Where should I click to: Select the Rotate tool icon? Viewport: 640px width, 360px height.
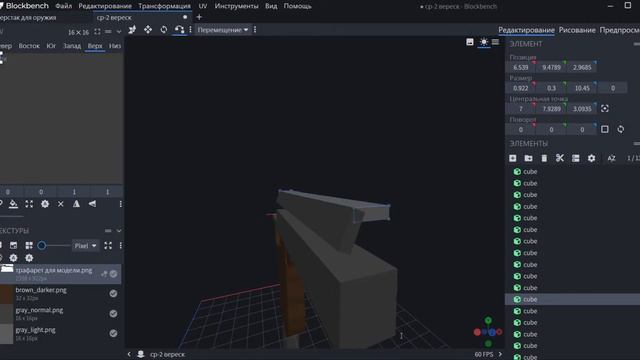164,29
